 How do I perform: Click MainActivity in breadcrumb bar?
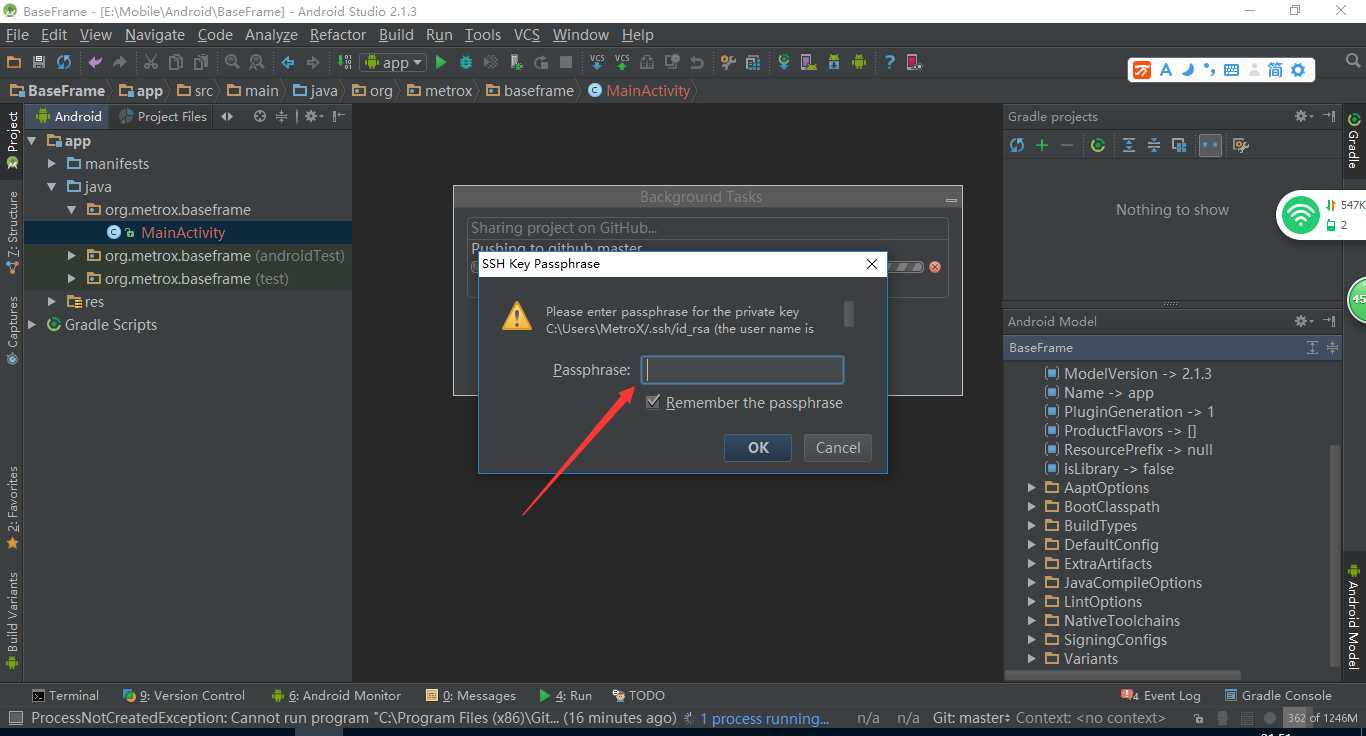click(640, 90)
